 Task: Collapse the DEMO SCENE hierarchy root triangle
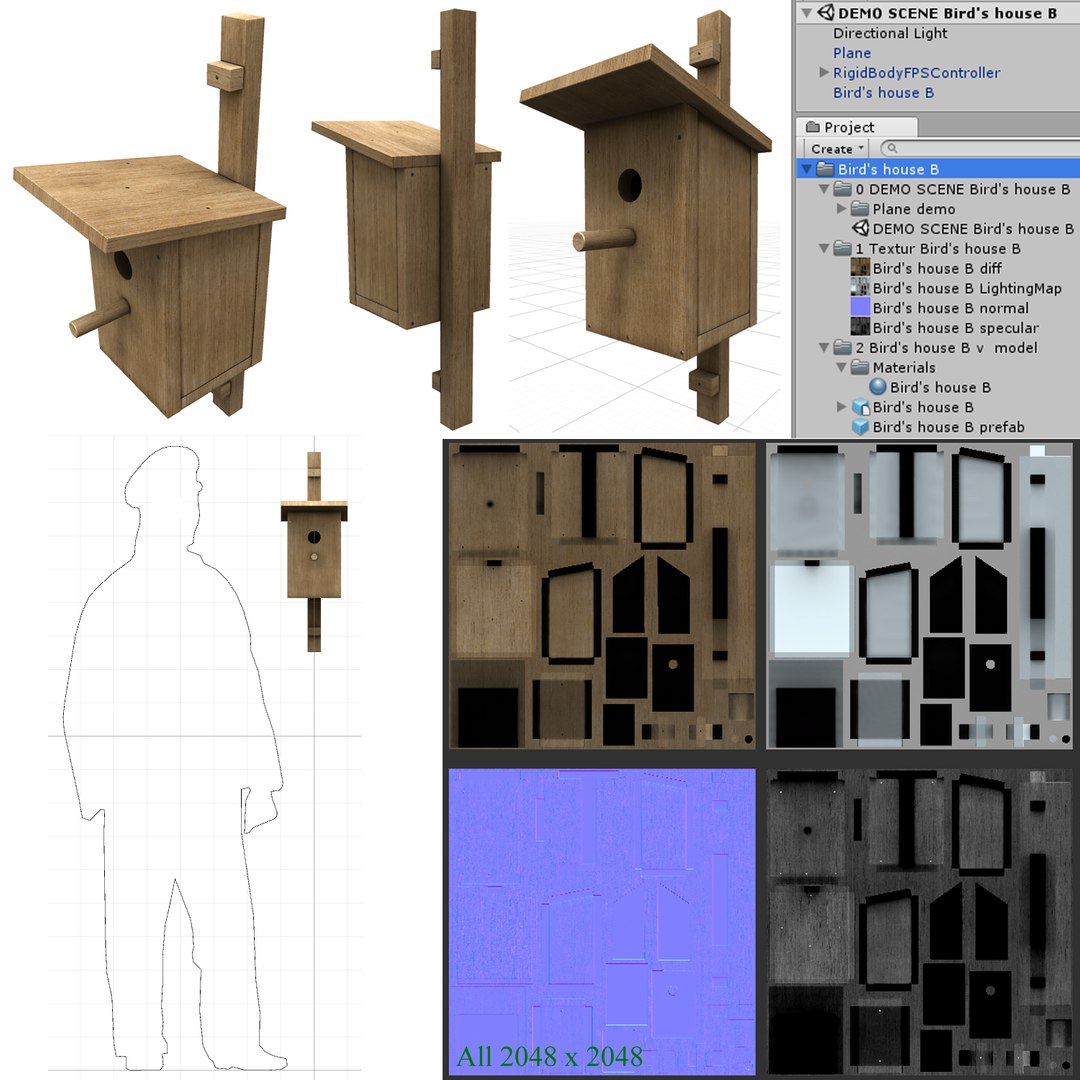(807, 13)
